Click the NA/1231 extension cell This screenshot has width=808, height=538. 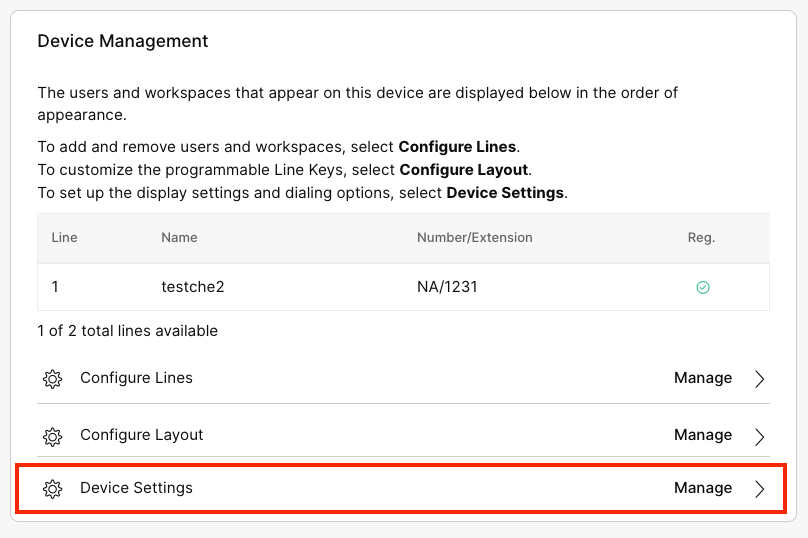(447, 287)
